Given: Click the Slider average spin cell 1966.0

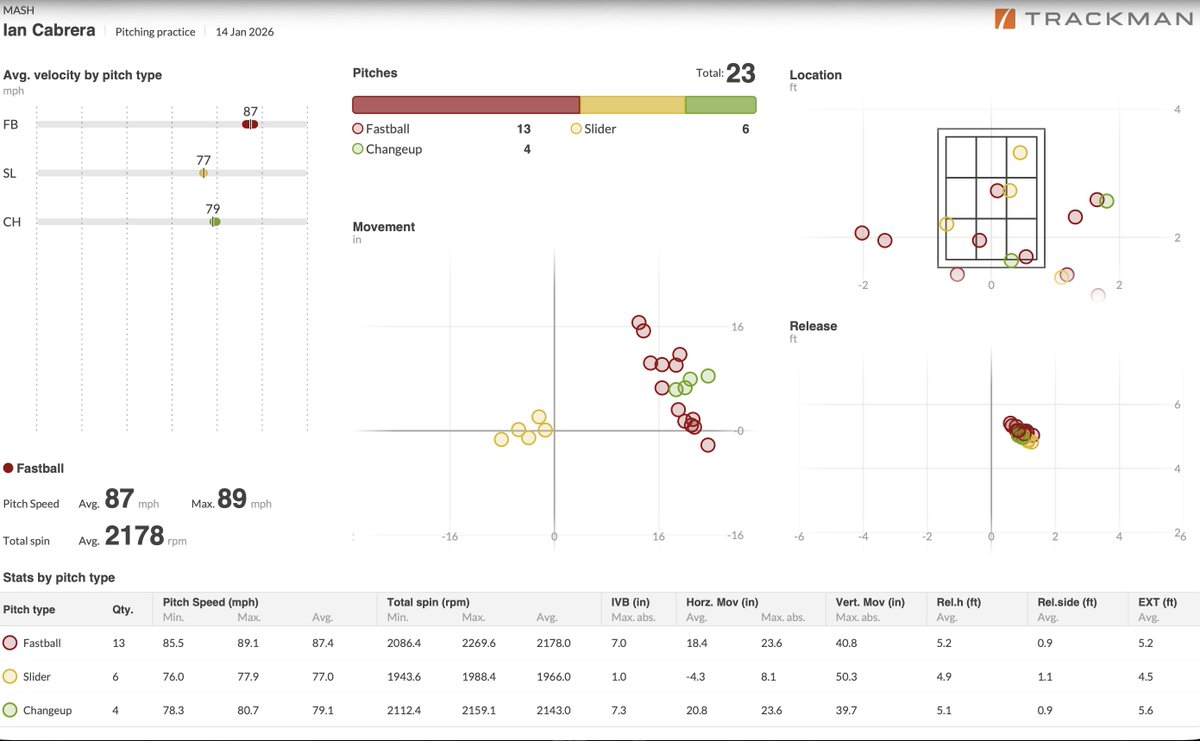Looking at the screenshot, I should (x=554, y=677).
